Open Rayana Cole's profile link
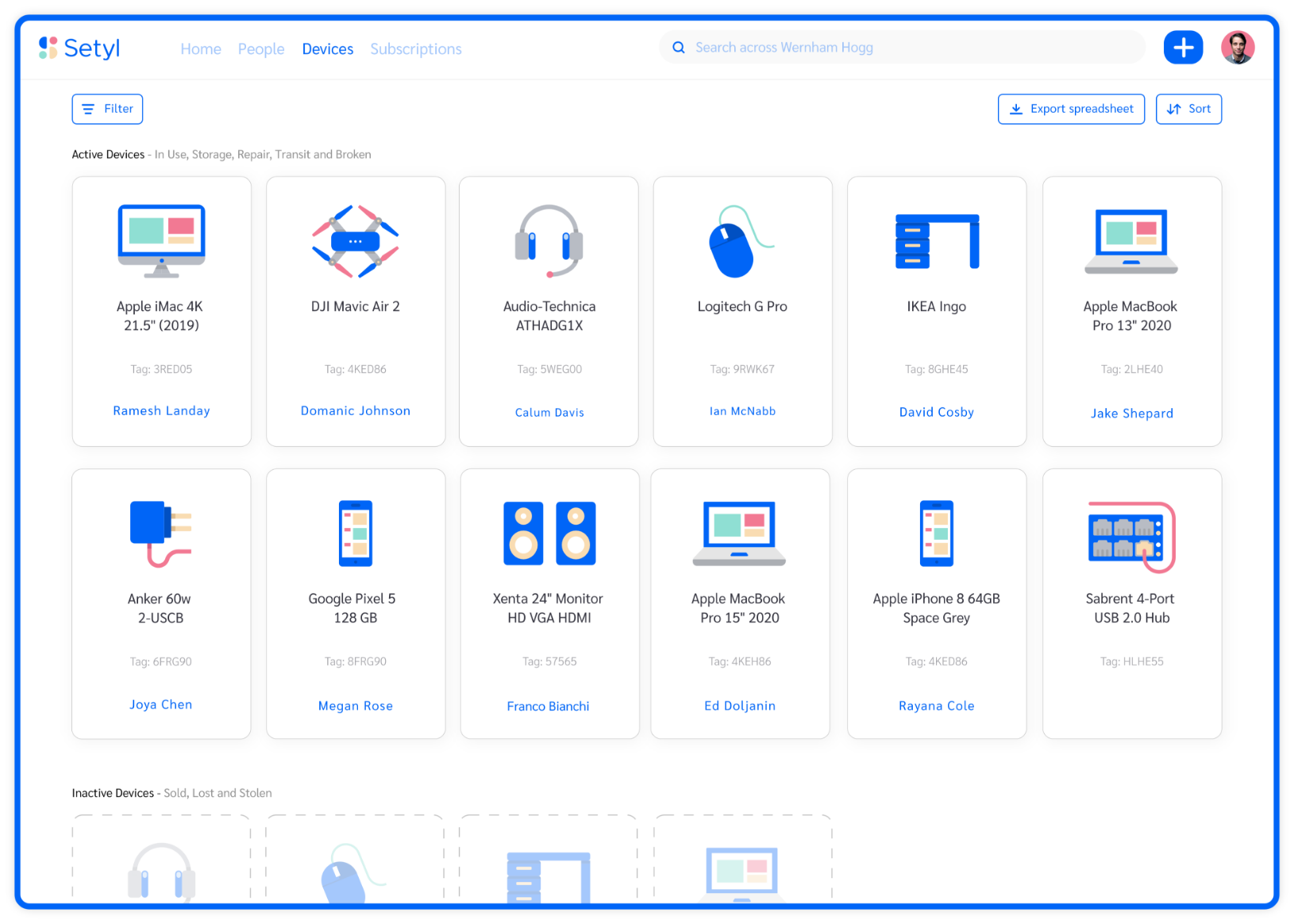Image resolution: width=1294 pixels, height=924 pixels. (x=937, y=706)
